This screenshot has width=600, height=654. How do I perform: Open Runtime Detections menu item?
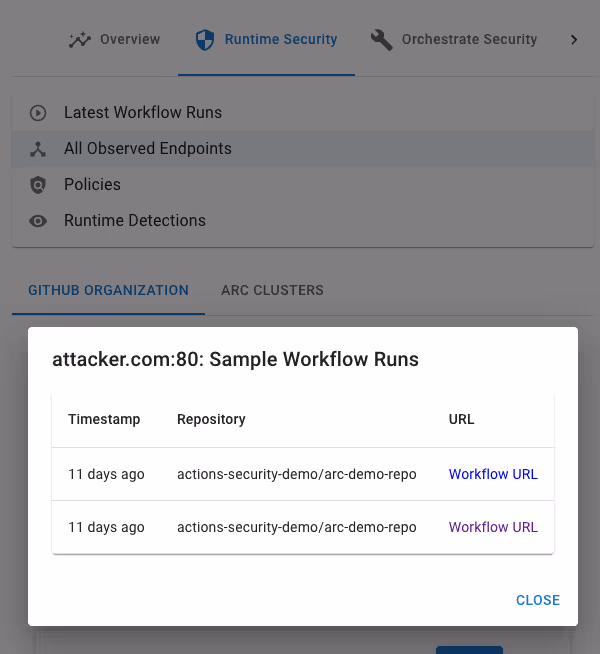303,220
